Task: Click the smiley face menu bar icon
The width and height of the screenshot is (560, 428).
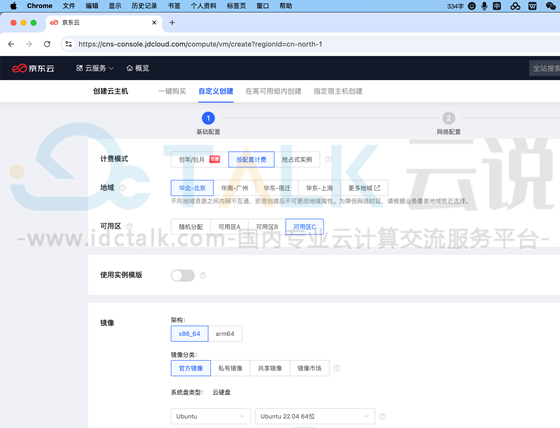Action: (472, 6)
